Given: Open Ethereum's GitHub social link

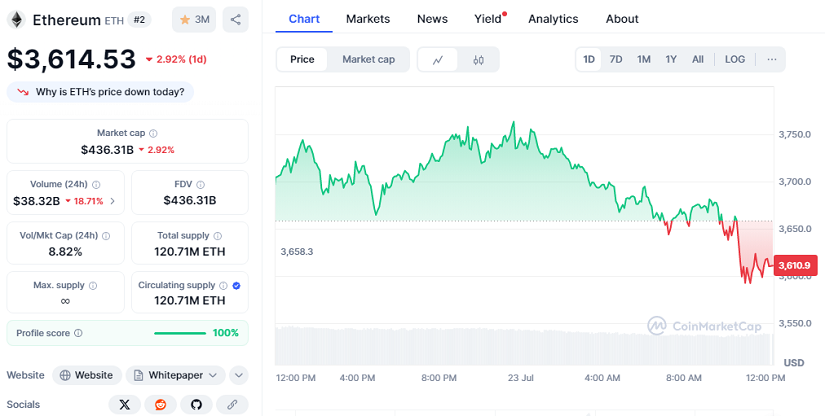Looking at the screenshot, I should click(196, 404).
